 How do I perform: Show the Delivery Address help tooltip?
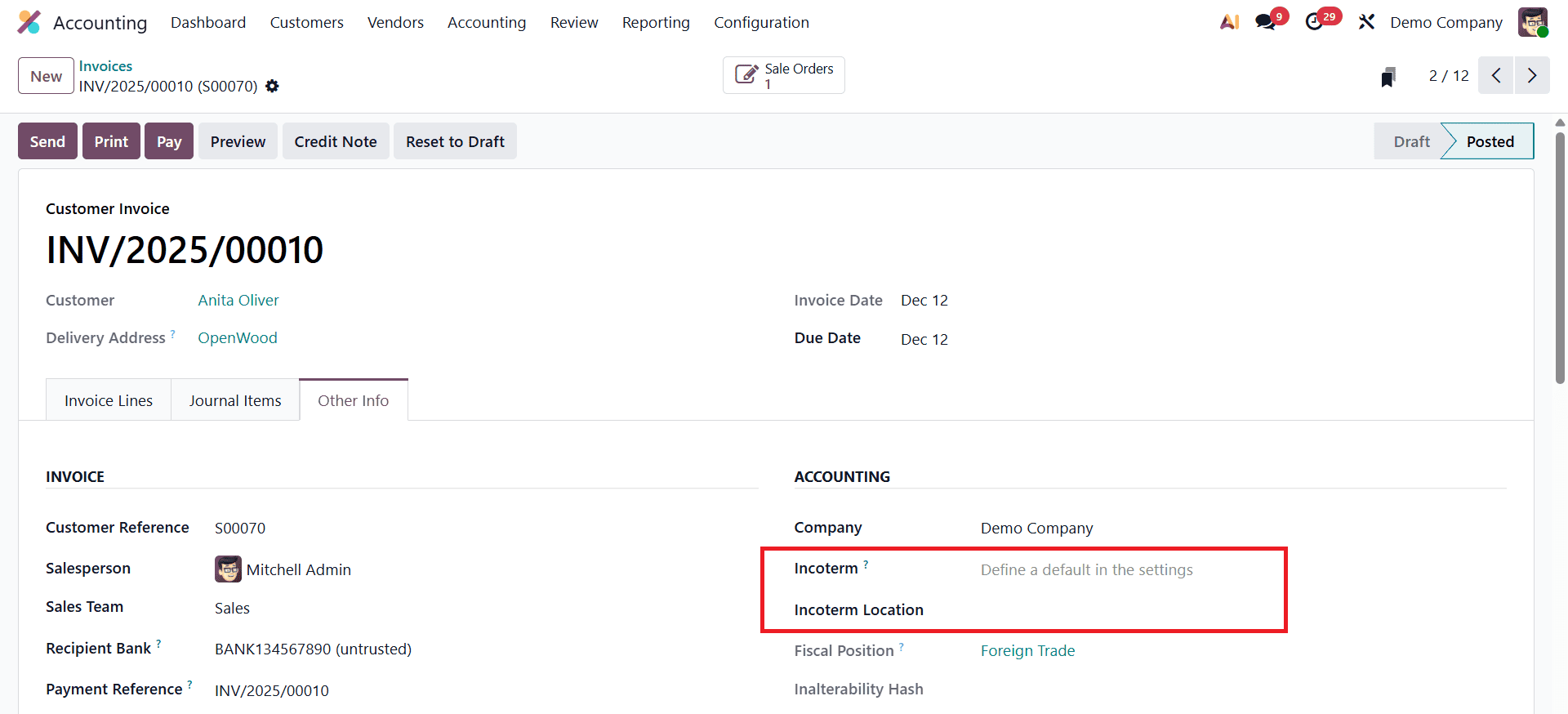pyautogui.click(x=173, y=333)
